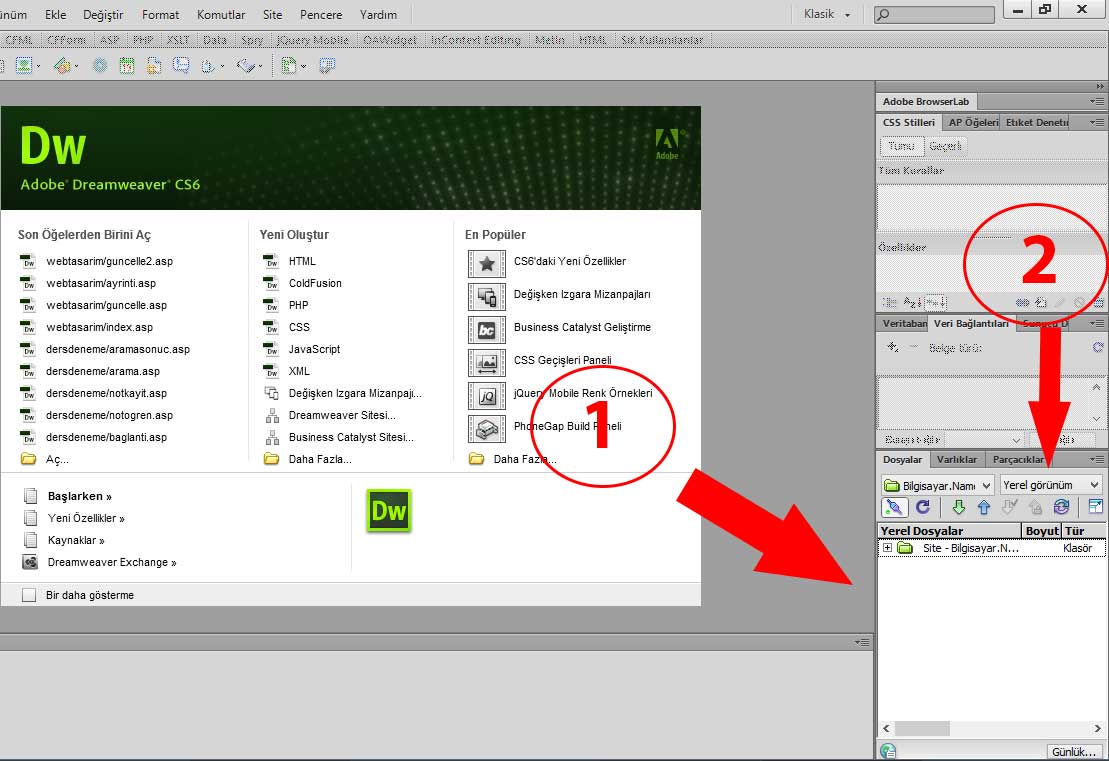
Task: Click the connect to remote server icon
Action: tap(894, 506)
